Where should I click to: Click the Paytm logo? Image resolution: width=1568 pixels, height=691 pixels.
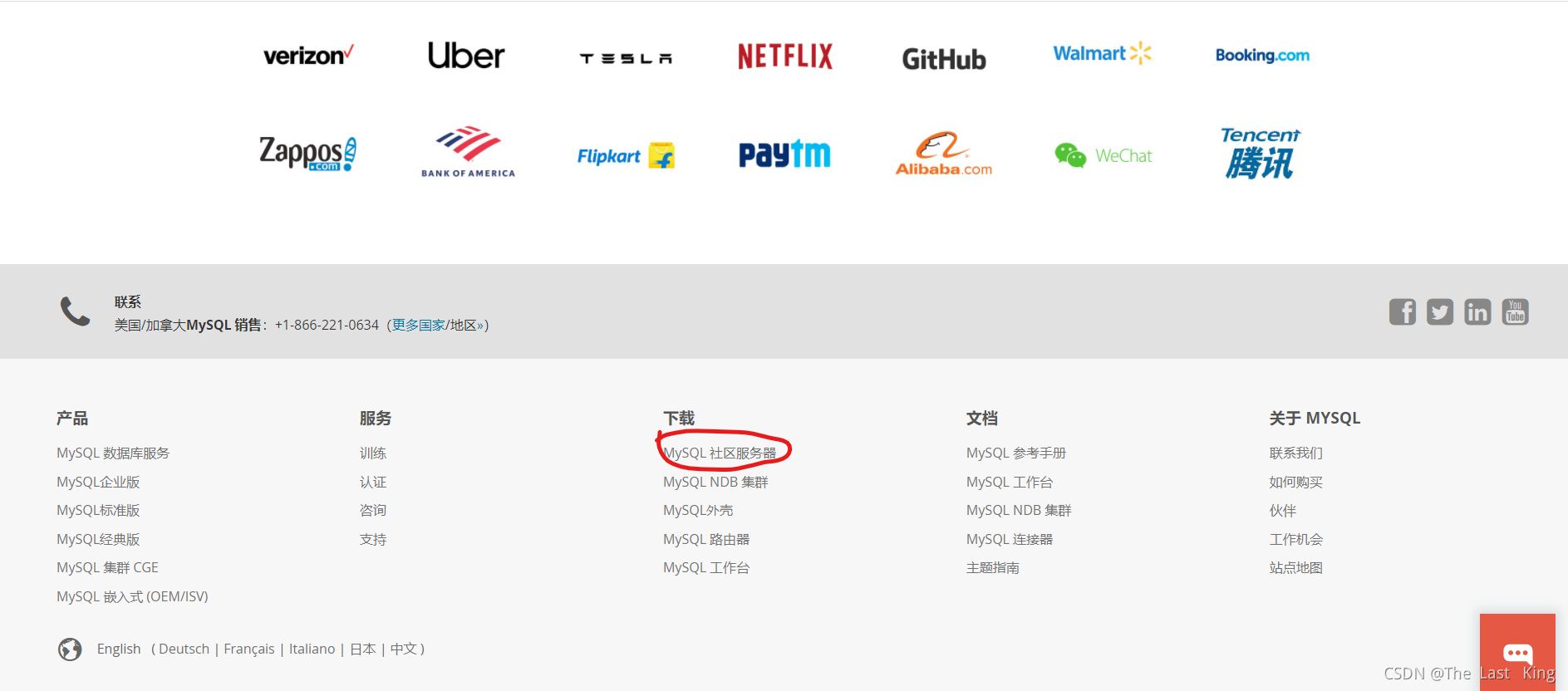click(785, 154)
